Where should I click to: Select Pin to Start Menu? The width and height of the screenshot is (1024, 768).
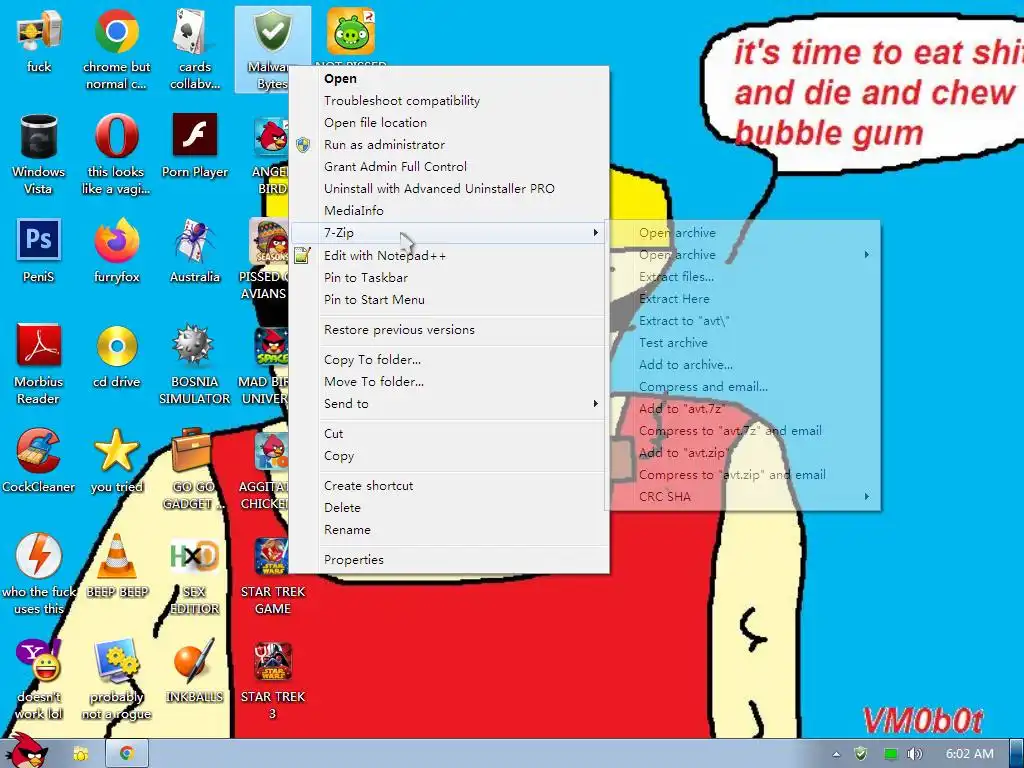pos(449,300)
